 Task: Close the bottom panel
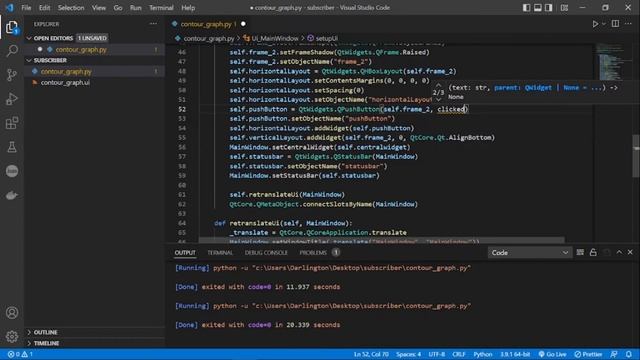[630, 253]
